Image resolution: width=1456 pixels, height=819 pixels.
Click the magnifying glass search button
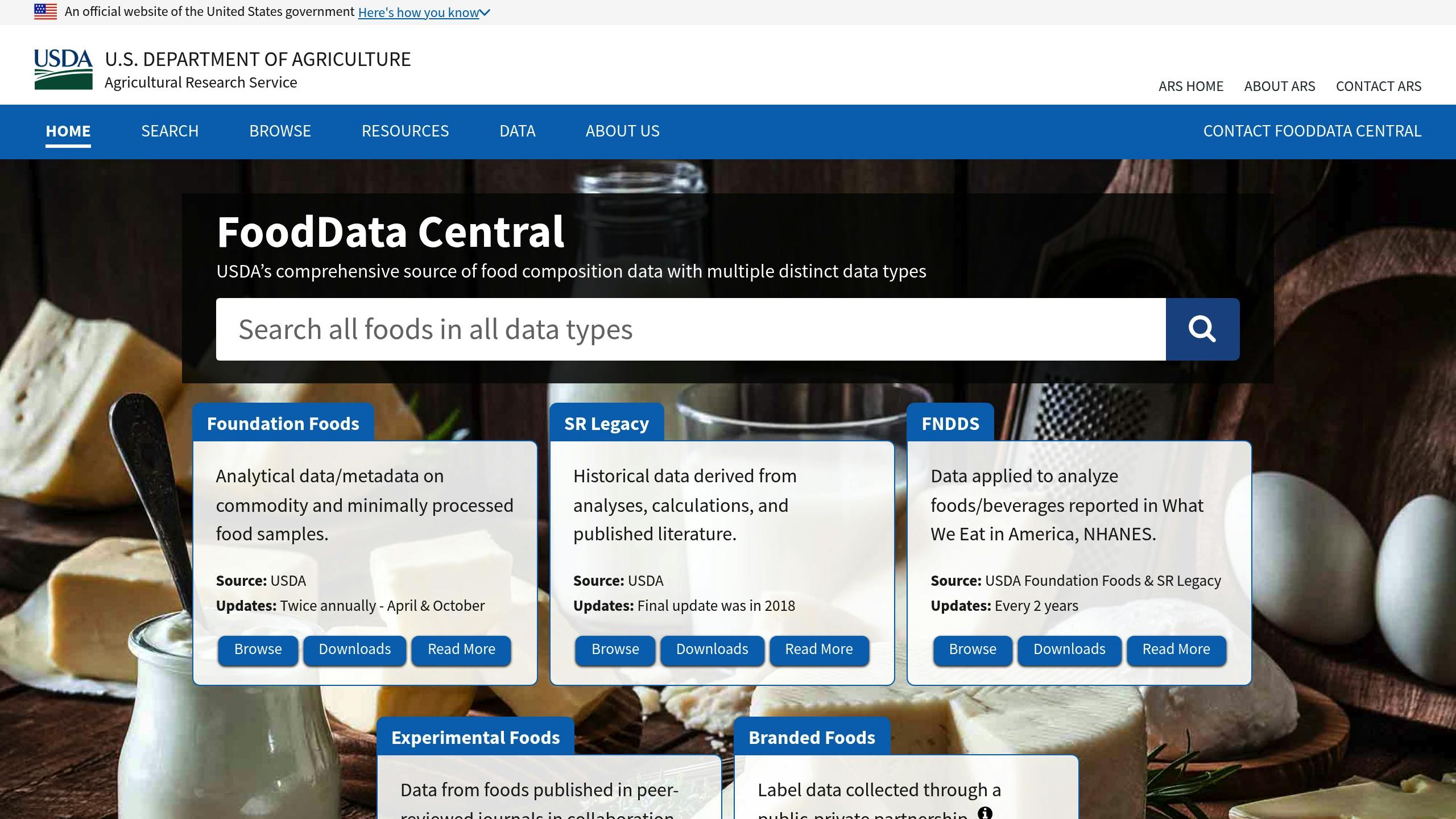pyautogui.click(x=1202, y=329)
